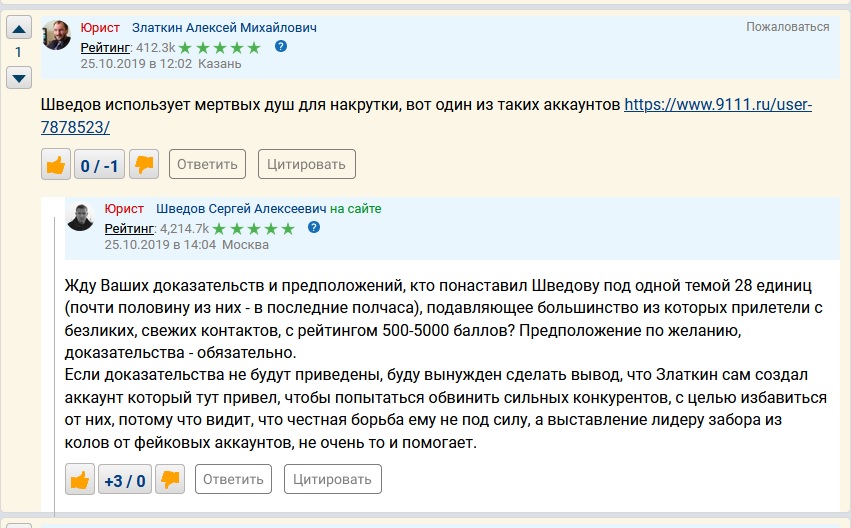Like Shvedov's reply with thumbs up

pyautogui.click(x=80, y=480)
